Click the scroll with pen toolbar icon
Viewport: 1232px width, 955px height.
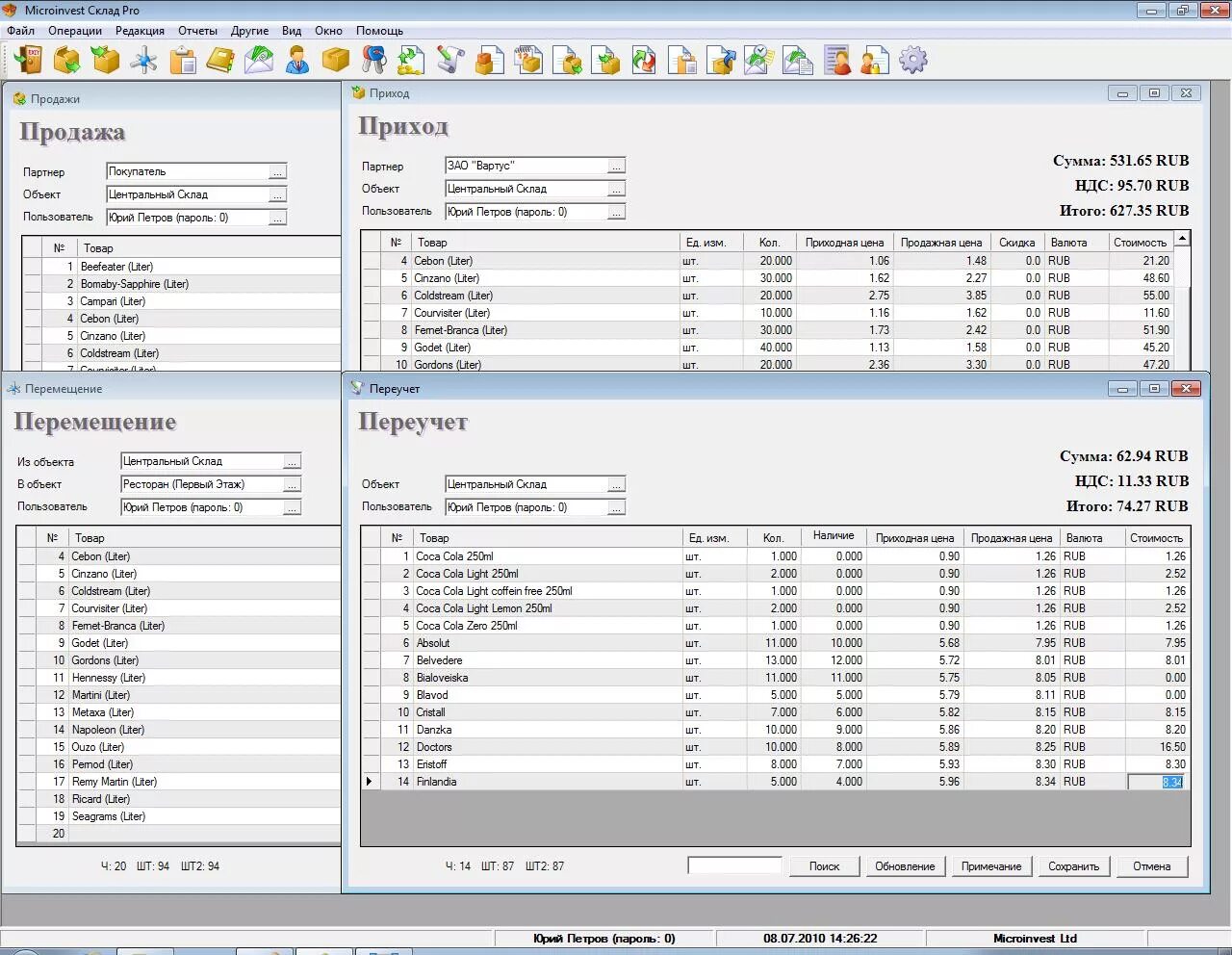[x=451, y=61]
